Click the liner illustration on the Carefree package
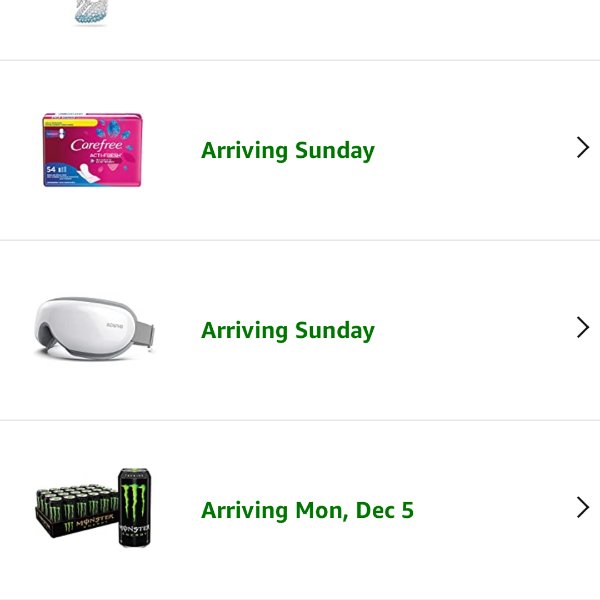Image resolution: width=600 pixels, height=600 pixels. (88, 174)
